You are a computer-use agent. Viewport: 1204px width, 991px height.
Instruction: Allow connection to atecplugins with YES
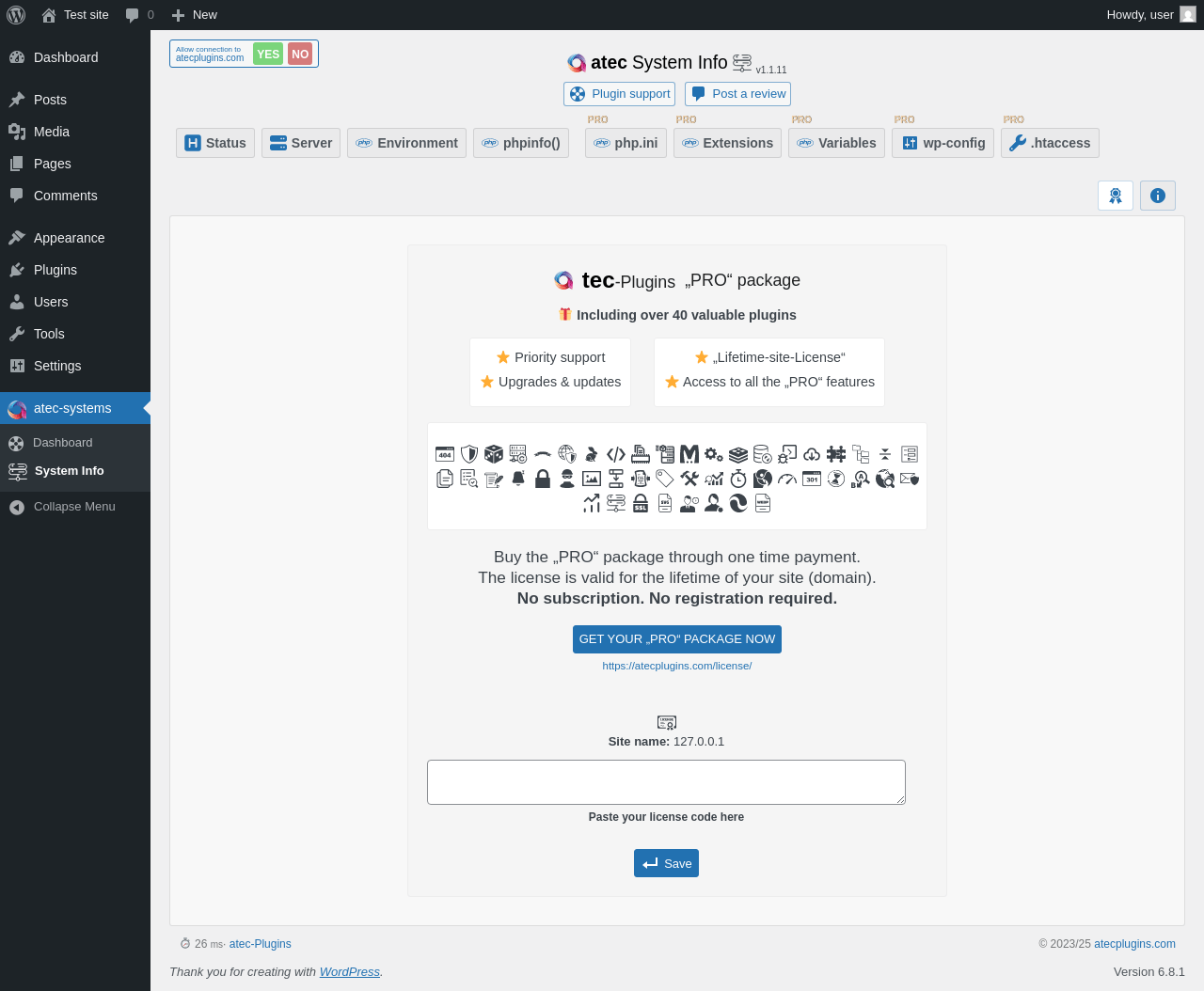(268, 55)
